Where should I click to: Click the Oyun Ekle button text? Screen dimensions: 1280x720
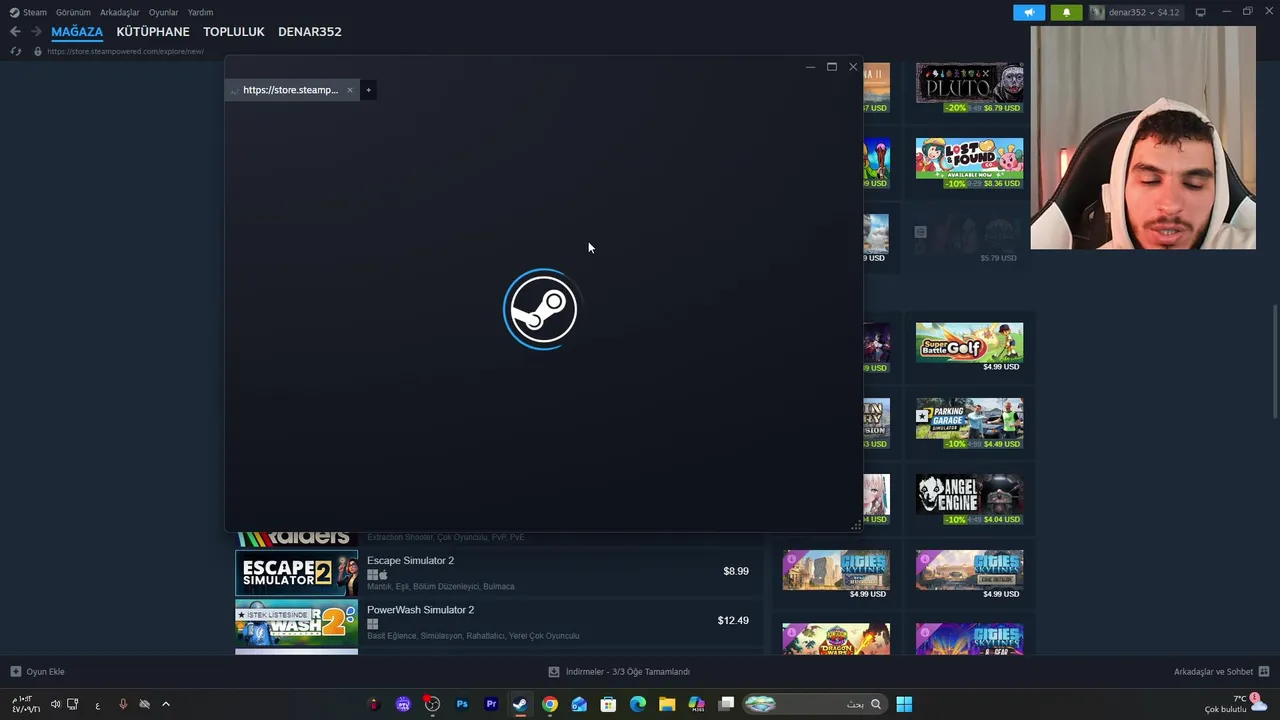coord(45,672)
